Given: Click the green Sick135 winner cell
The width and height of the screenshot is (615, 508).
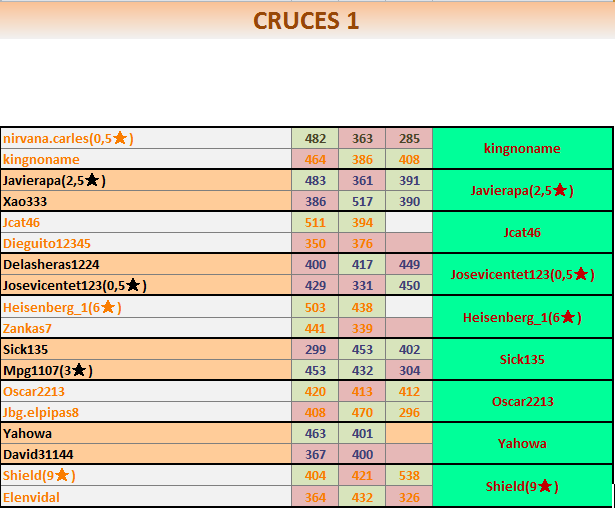Looking at the screenshot, I should tap(521, 359).
